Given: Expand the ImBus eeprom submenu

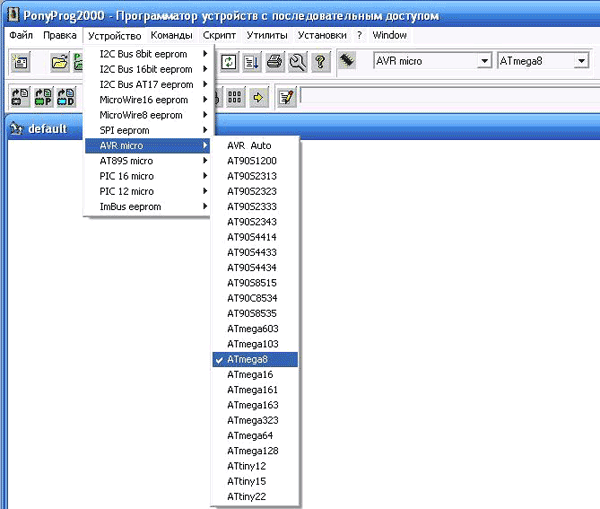Looking at the screenshot, I should coord(147,207).
